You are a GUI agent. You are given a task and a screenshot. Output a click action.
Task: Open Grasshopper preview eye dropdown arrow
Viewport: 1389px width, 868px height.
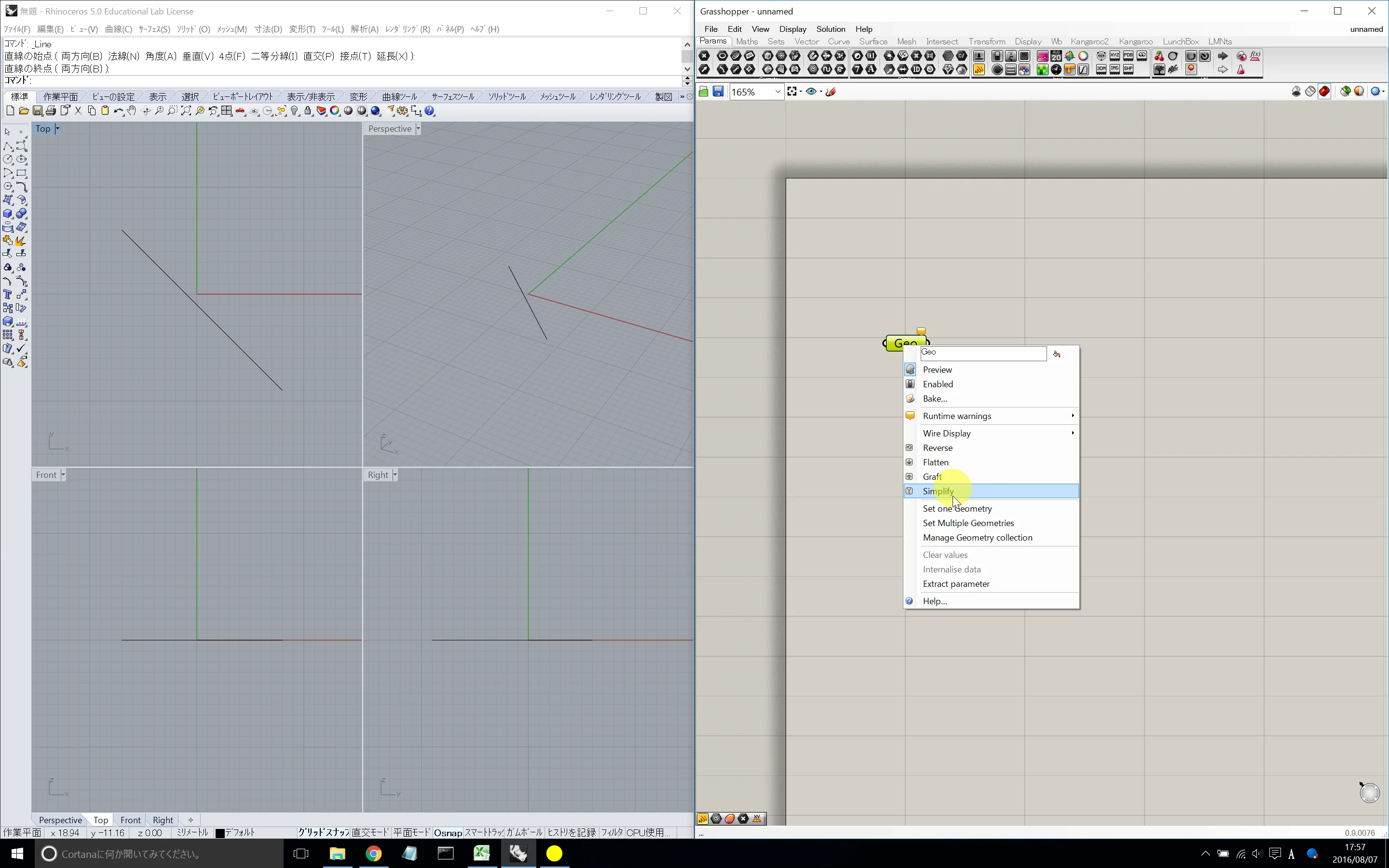pyautogui.click(x=821, y=92)
